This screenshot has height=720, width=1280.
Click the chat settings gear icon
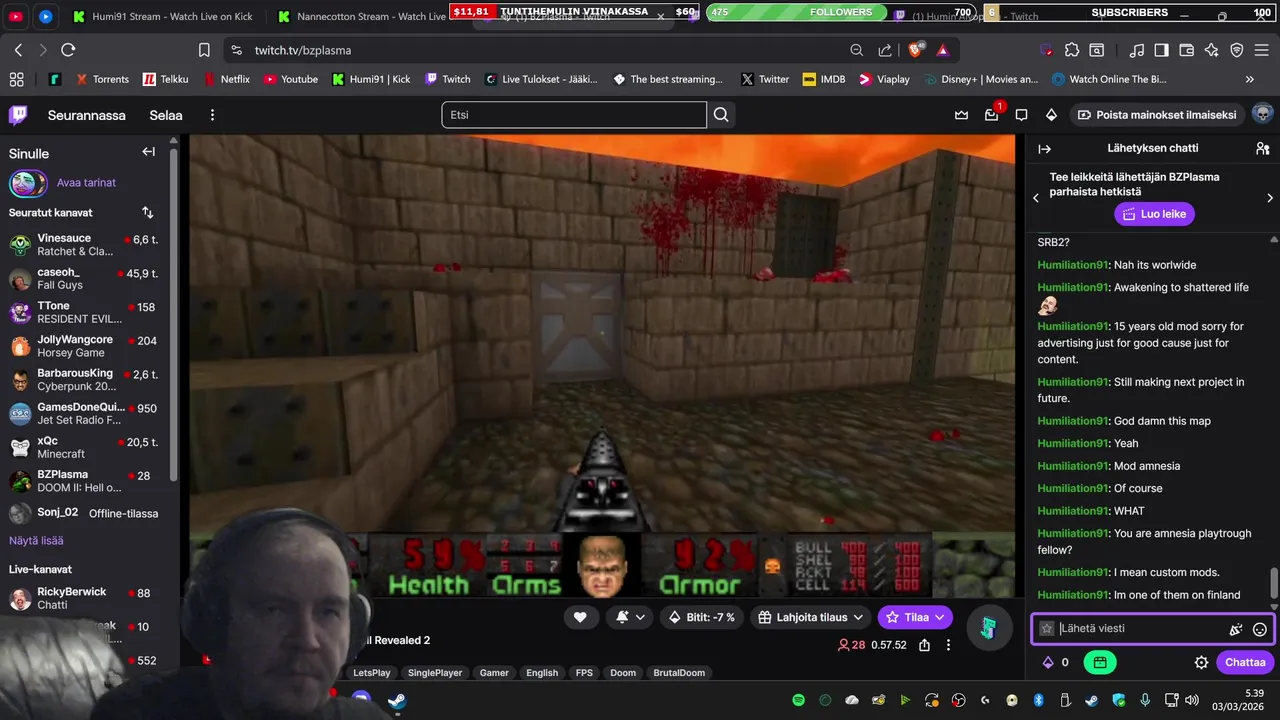pyautogui.click(x=1202, y=662)
